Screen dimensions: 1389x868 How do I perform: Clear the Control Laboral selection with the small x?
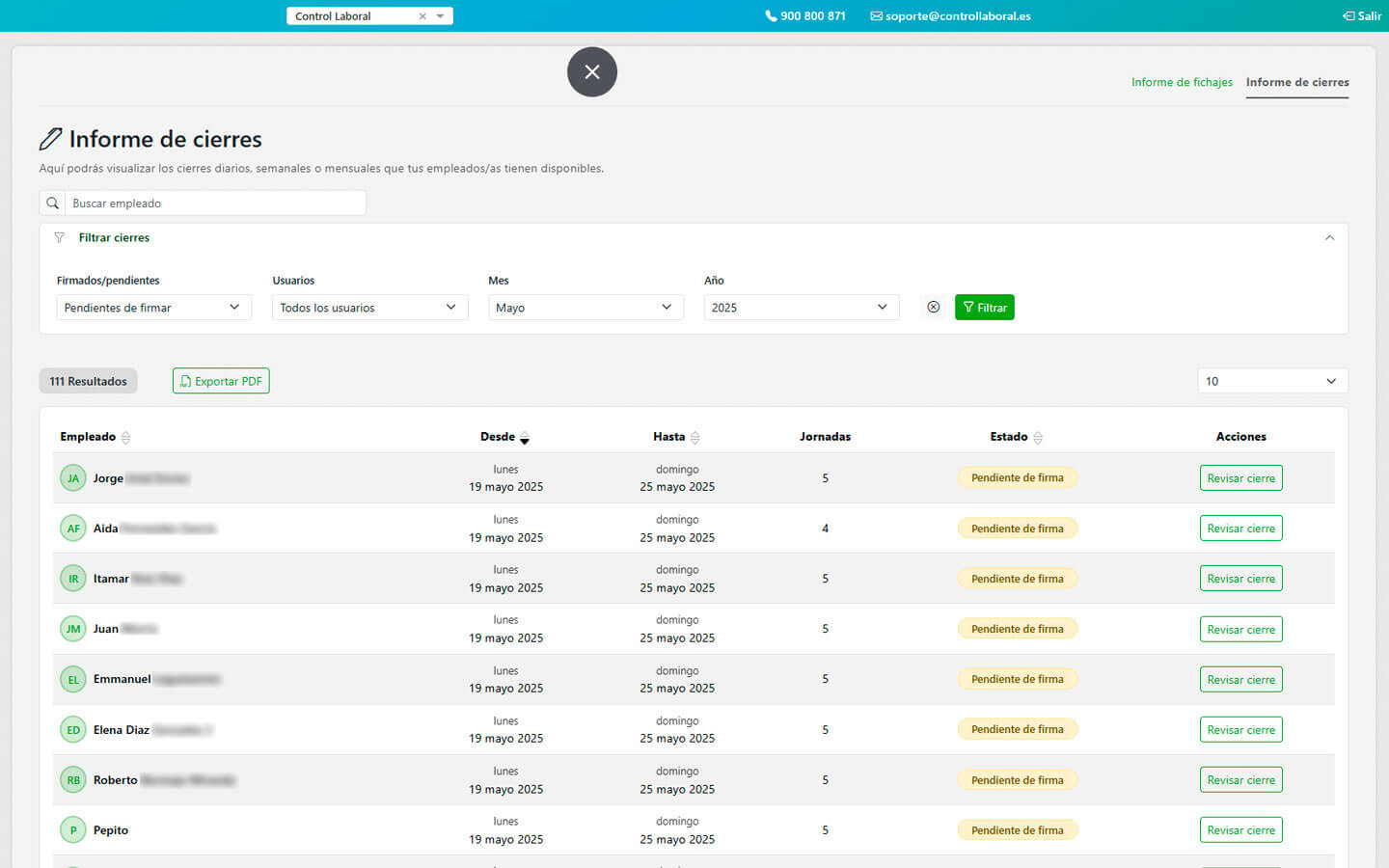coord(422,16)
